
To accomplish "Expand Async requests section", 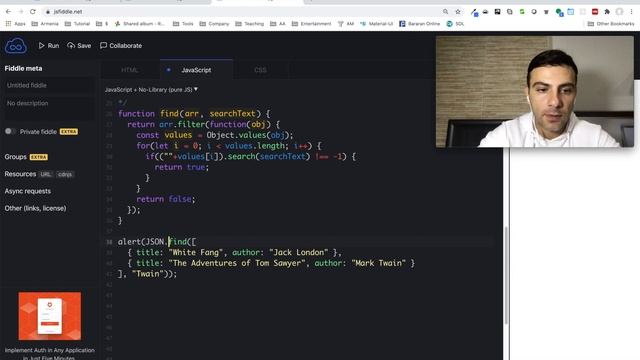I will point(28,191).
